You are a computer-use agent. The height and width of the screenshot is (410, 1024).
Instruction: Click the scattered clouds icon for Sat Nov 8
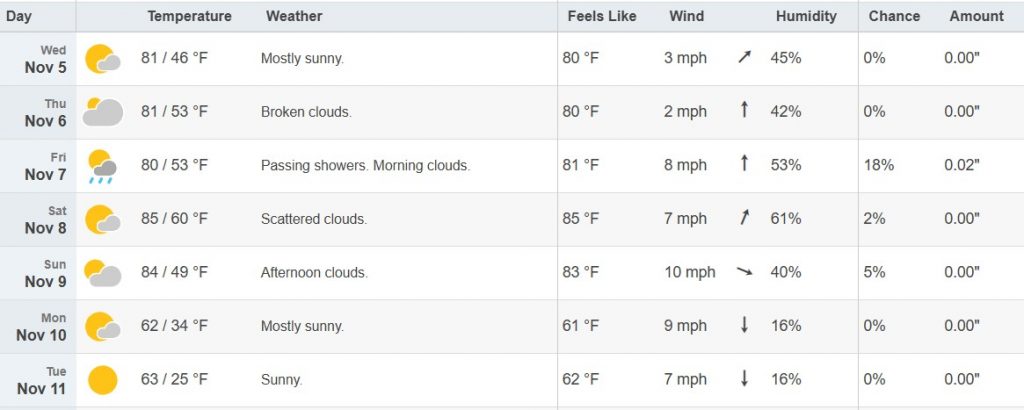pos(102,219)
